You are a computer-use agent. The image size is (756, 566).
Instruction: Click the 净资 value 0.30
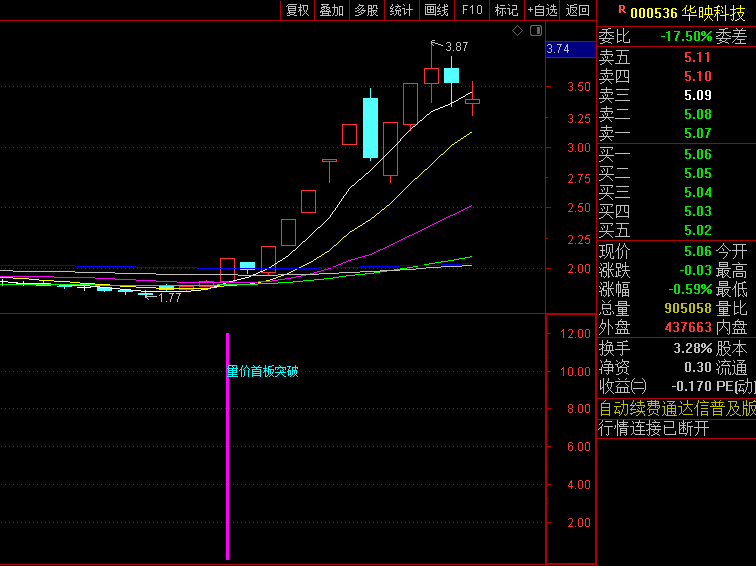point(697,367)
